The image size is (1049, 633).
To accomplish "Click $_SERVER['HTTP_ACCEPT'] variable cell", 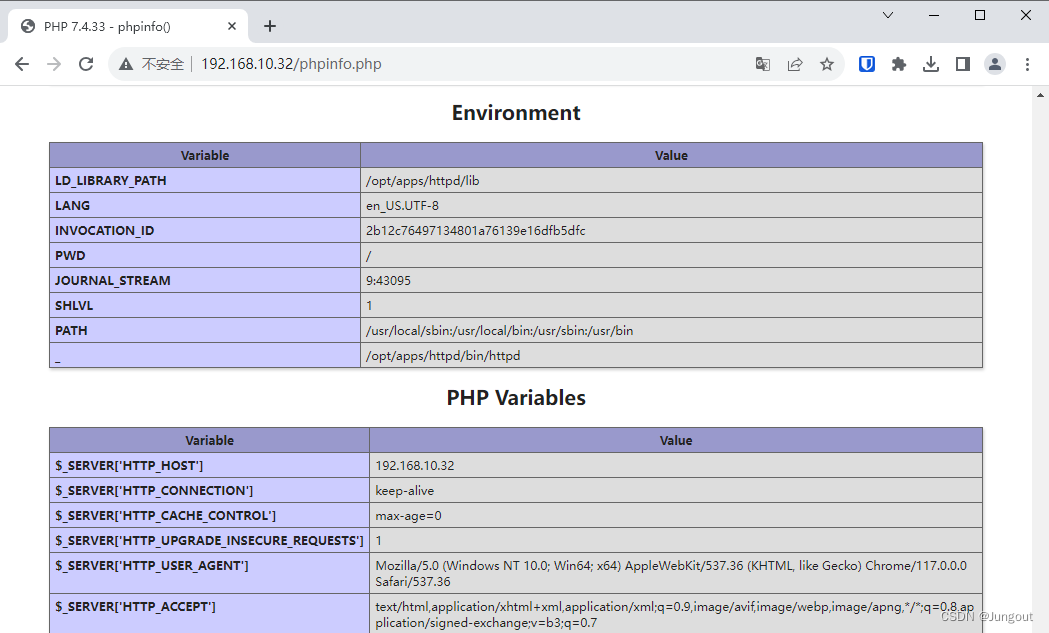I will (209, 614).
